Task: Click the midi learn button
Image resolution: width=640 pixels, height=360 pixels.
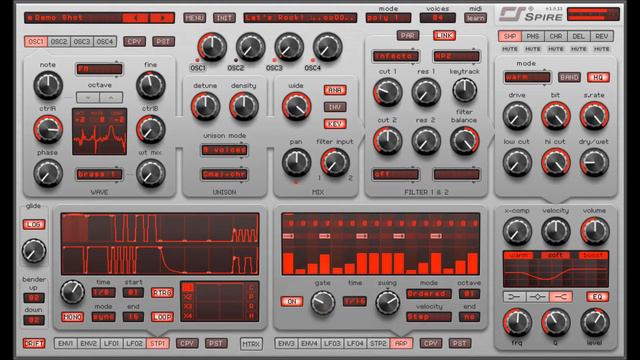Action: click(x=475, y=18)
